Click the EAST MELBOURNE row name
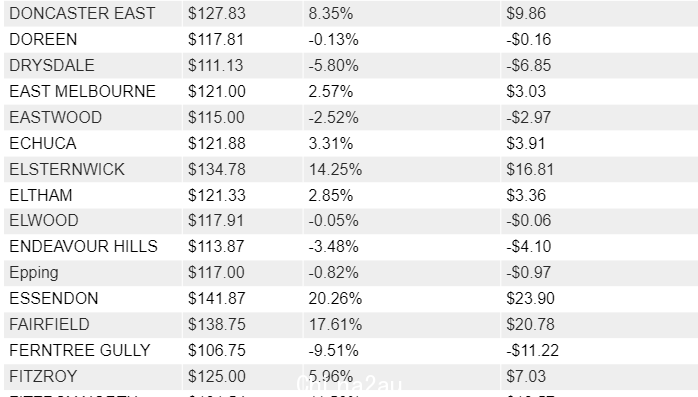Screen dimensions: 698x397 (x=82, y=91)
